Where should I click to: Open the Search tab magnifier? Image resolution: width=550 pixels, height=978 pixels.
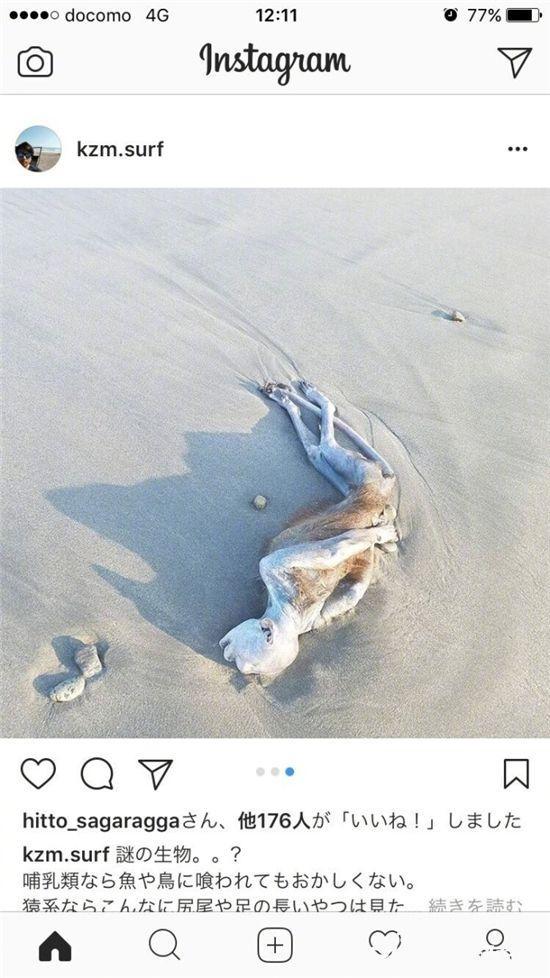[x=165, y=945]
